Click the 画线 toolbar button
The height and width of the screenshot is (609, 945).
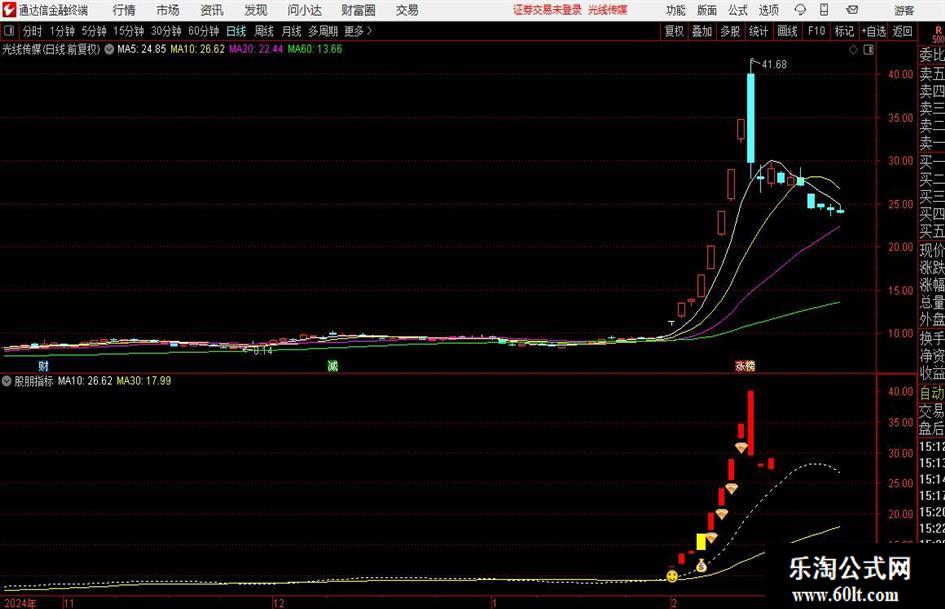(788, 31)
